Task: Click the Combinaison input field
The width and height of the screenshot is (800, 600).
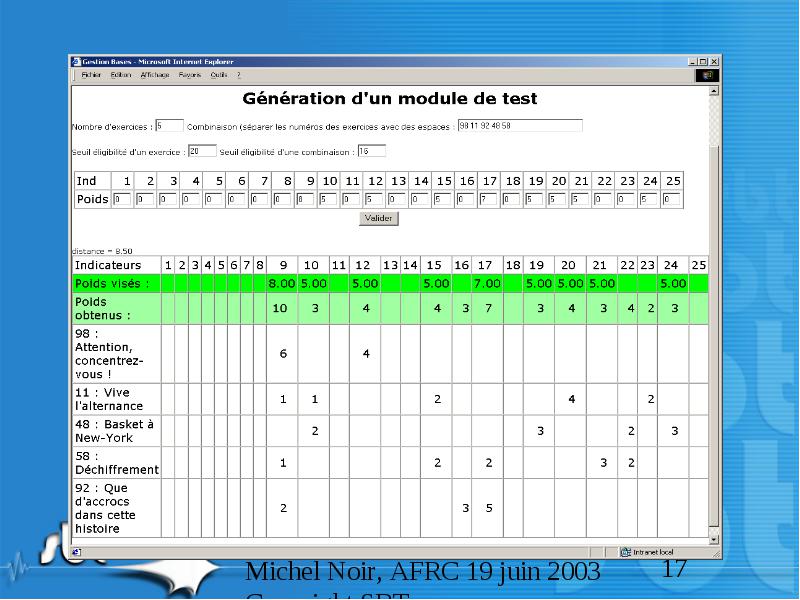Action: click(x=520, y=126)
